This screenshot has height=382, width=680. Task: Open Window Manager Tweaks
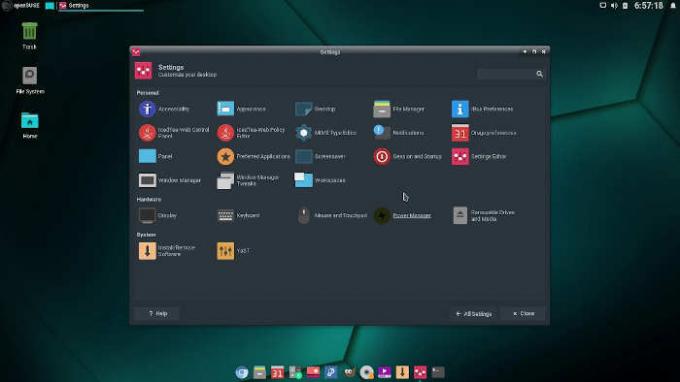tap(248, 180)
